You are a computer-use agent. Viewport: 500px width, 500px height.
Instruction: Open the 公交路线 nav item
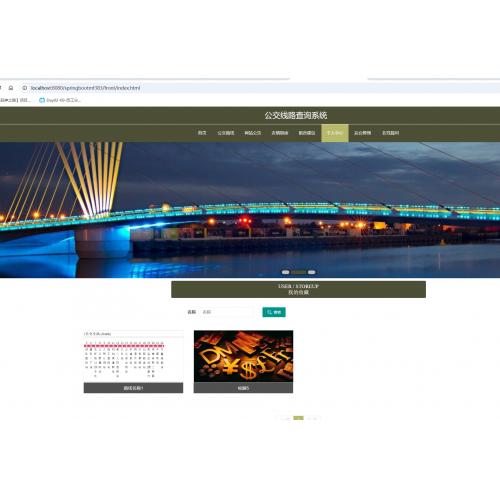(226, 133)
